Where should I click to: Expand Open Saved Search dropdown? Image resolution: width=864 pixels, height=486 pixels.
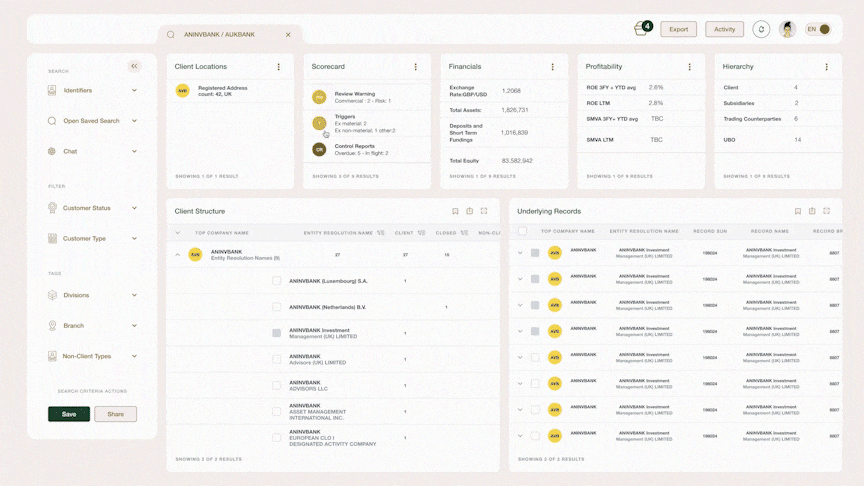coord(134,121)
